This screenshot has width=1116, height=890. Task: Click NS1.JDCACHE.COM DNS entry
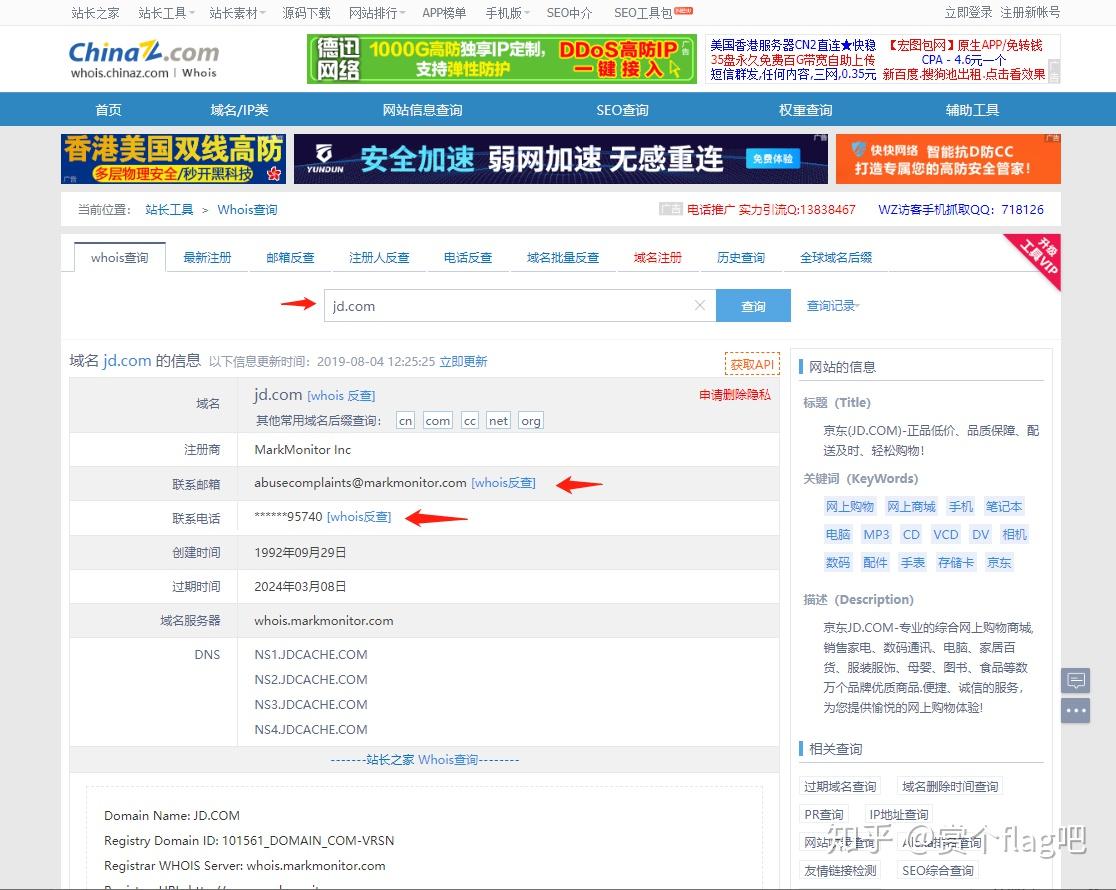(311, 654)
